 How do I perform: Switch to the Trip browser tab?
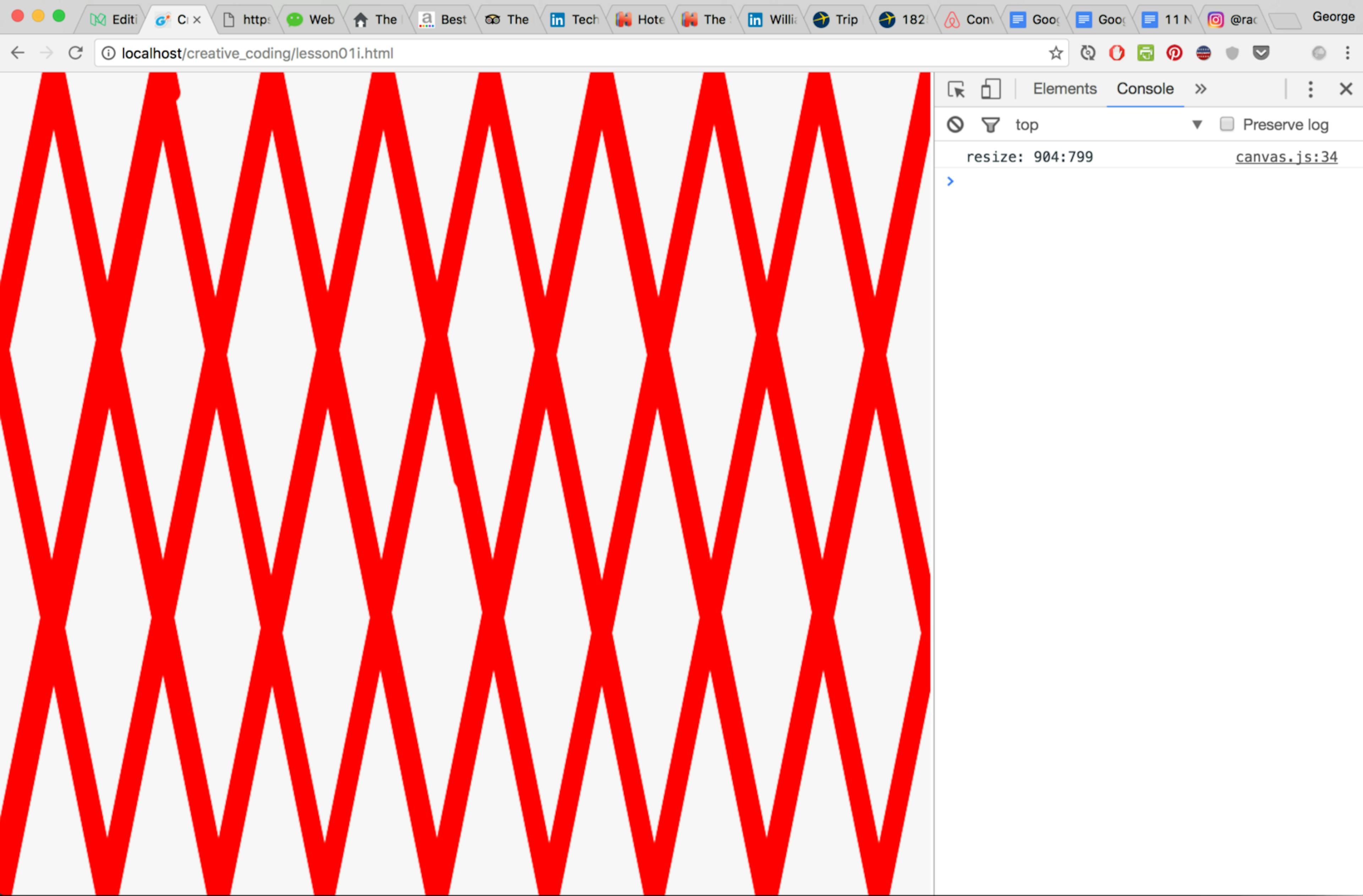838,20
